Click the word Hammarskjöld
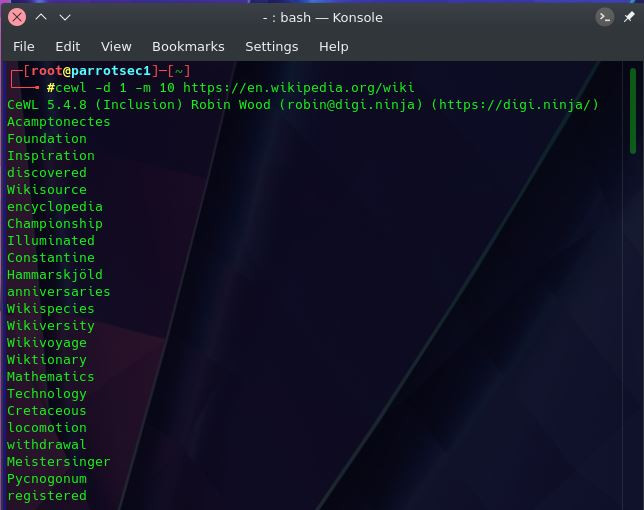This screenshot has height=510, width=644. [55, 274]
